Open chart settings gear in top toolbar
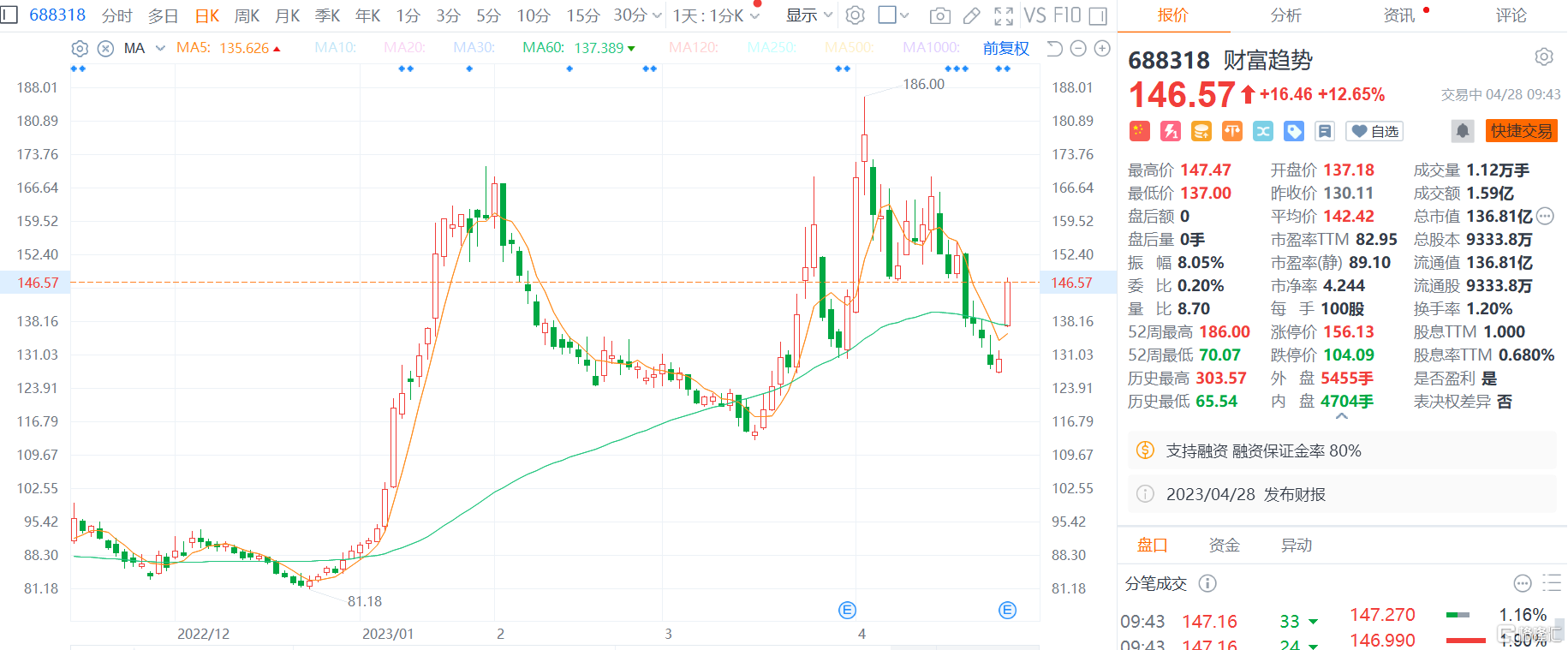The width and height of the screenshot is (1568, 650). 855,15
